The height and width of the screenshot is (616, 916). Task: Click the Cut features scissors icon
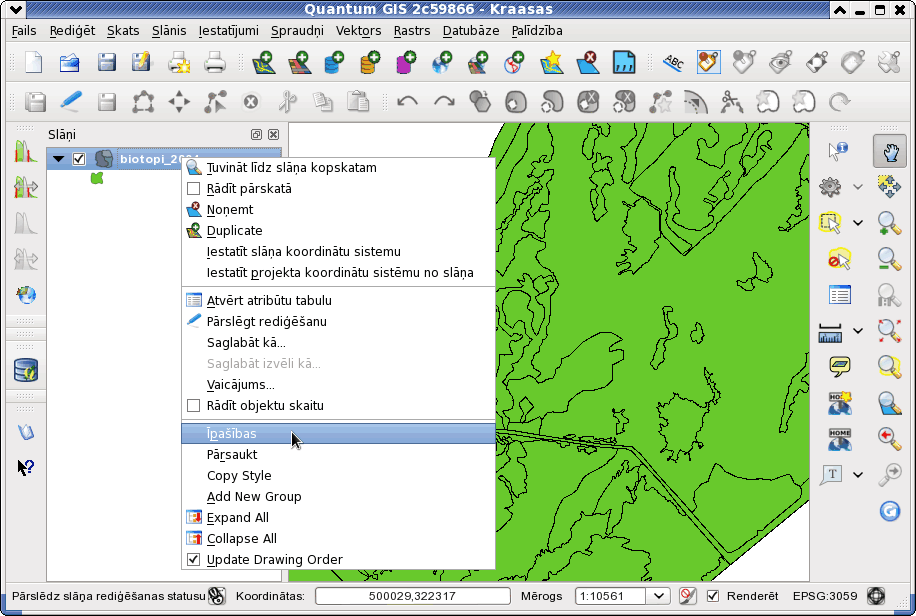click(287, 102)
